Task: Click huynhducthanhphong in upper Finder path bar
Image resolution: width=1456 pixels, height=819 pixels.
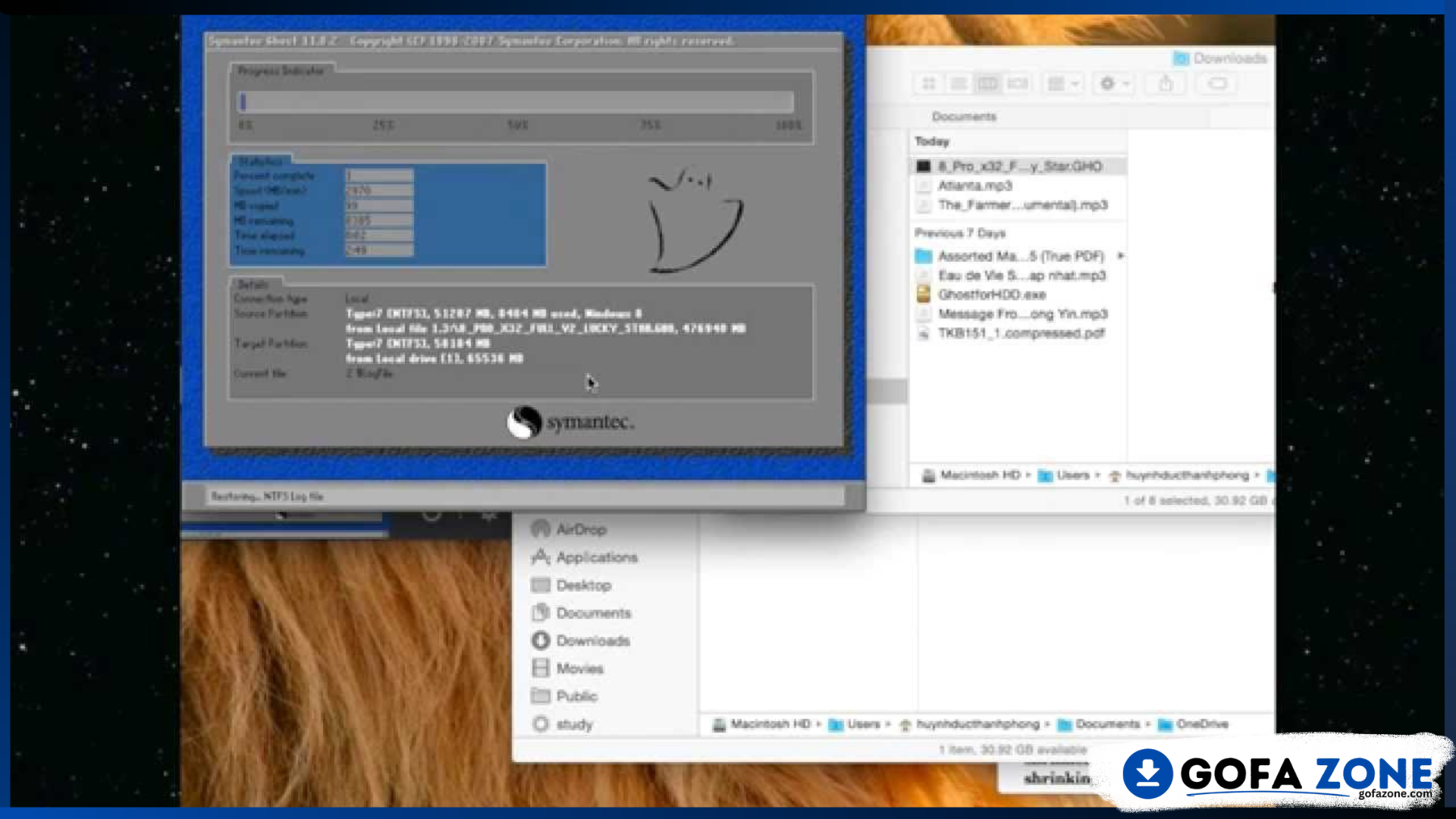Action: coord(1178,475)
